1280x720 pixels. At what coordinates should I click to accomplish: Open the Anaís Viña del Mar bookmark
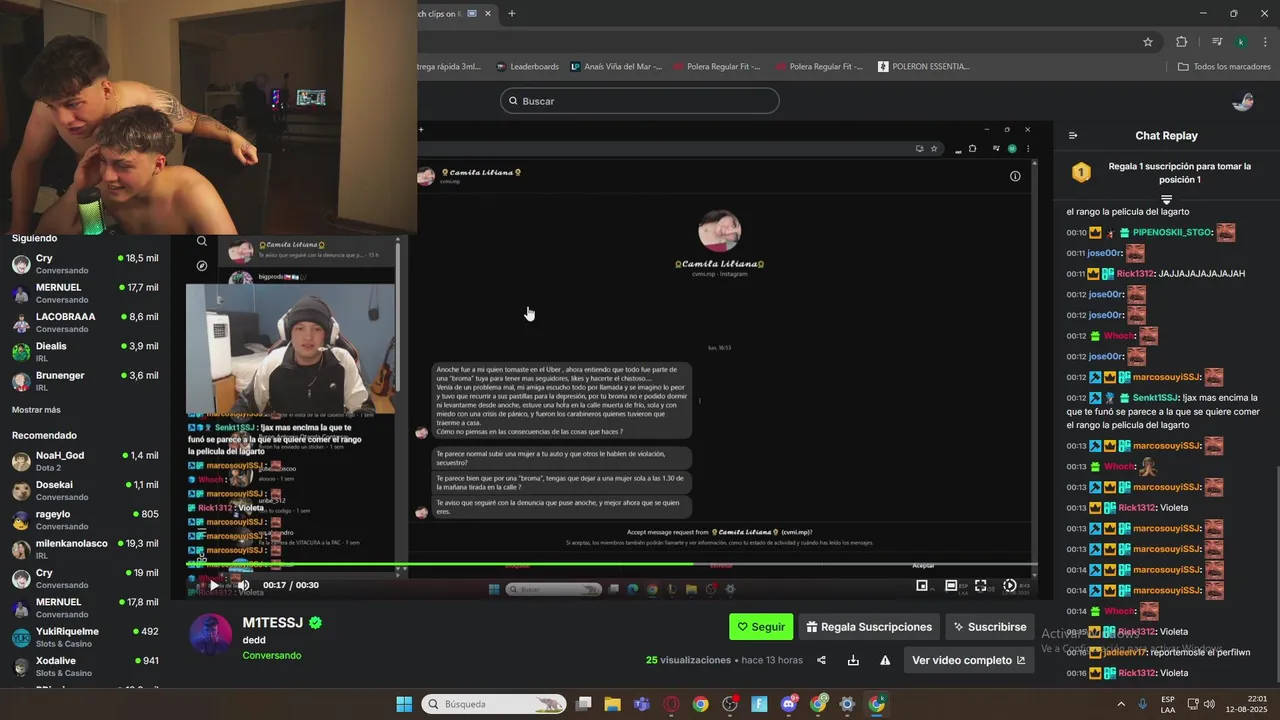coord(616,67)
